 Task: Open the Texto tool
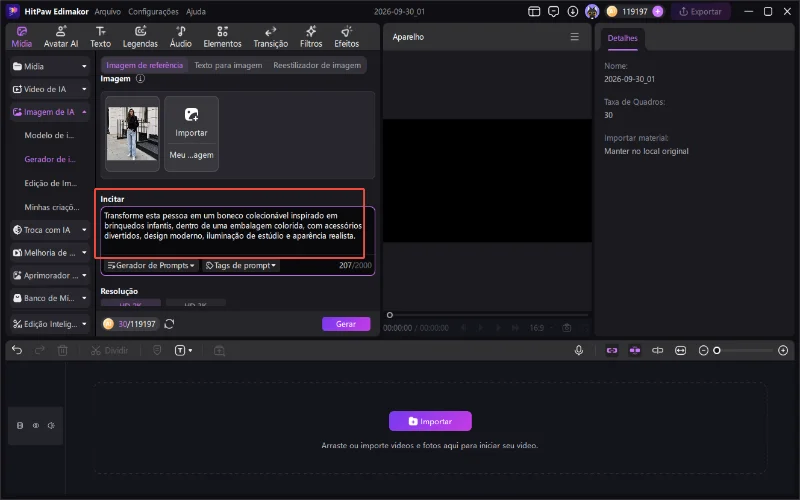(101, 37)
